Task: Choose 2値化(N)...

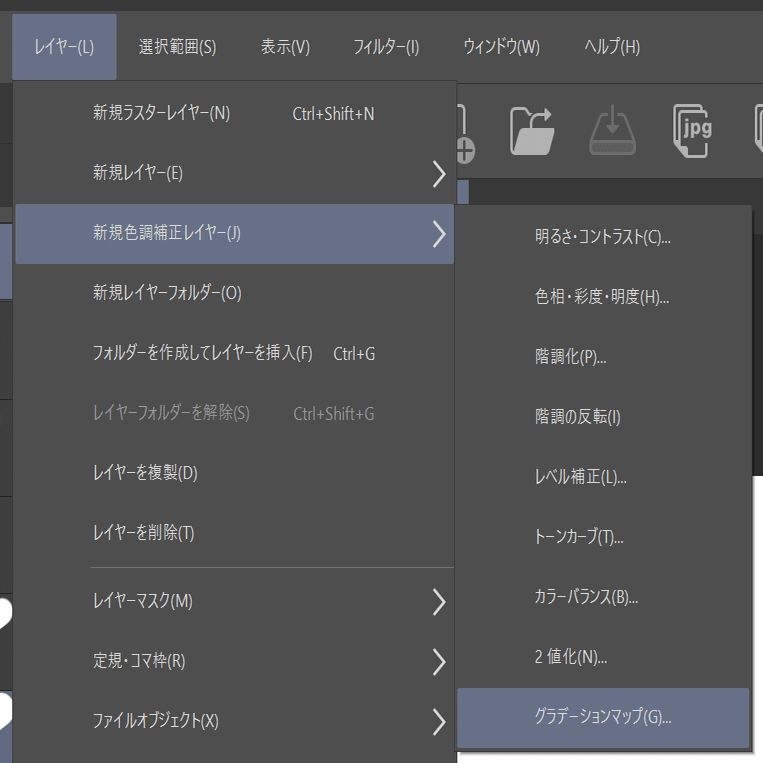Action: click(603, 657)
